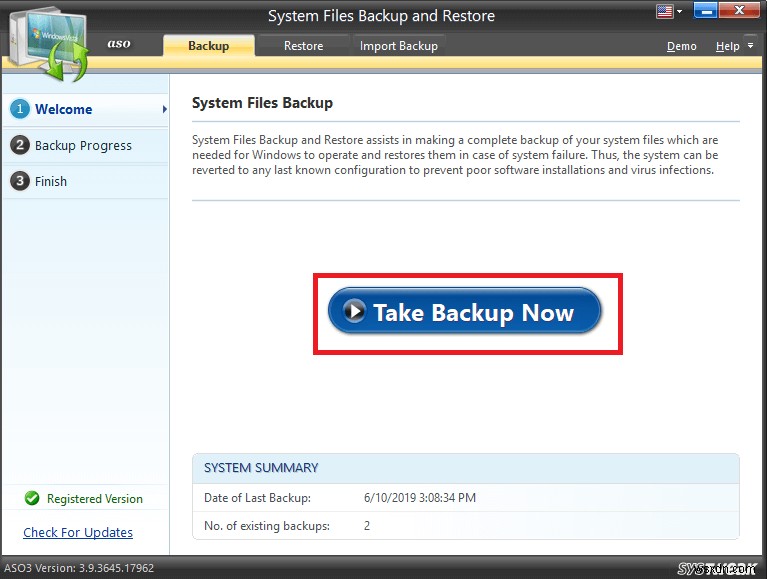Click the step 2 number circle icon

point(20,145)
